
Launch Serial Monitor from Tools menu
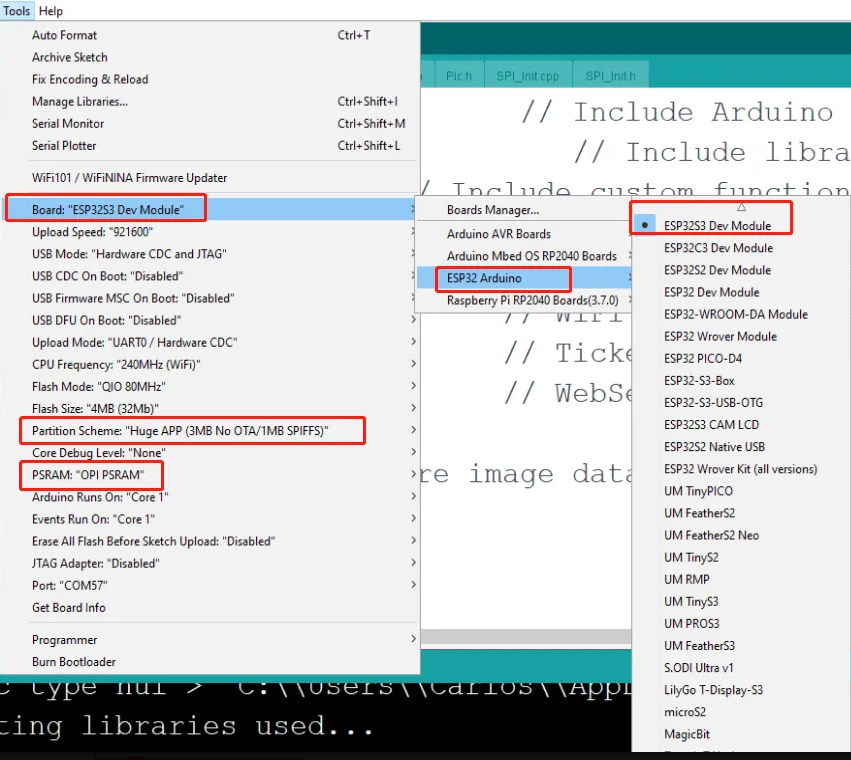68,124
